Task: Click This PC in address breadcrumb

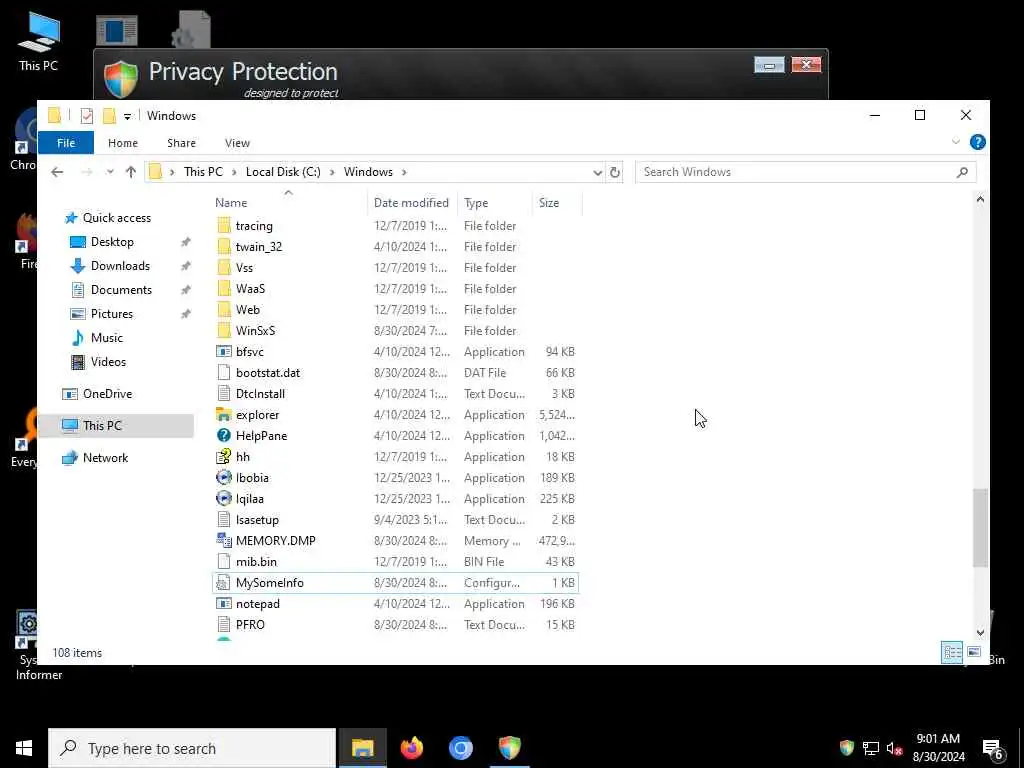Action: coord(203,172)
